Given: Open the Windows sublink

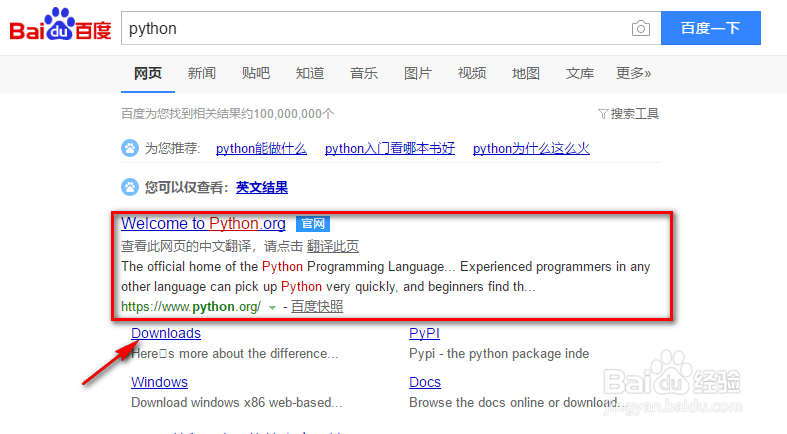Looking at the screenshot, I should point(159,382).
